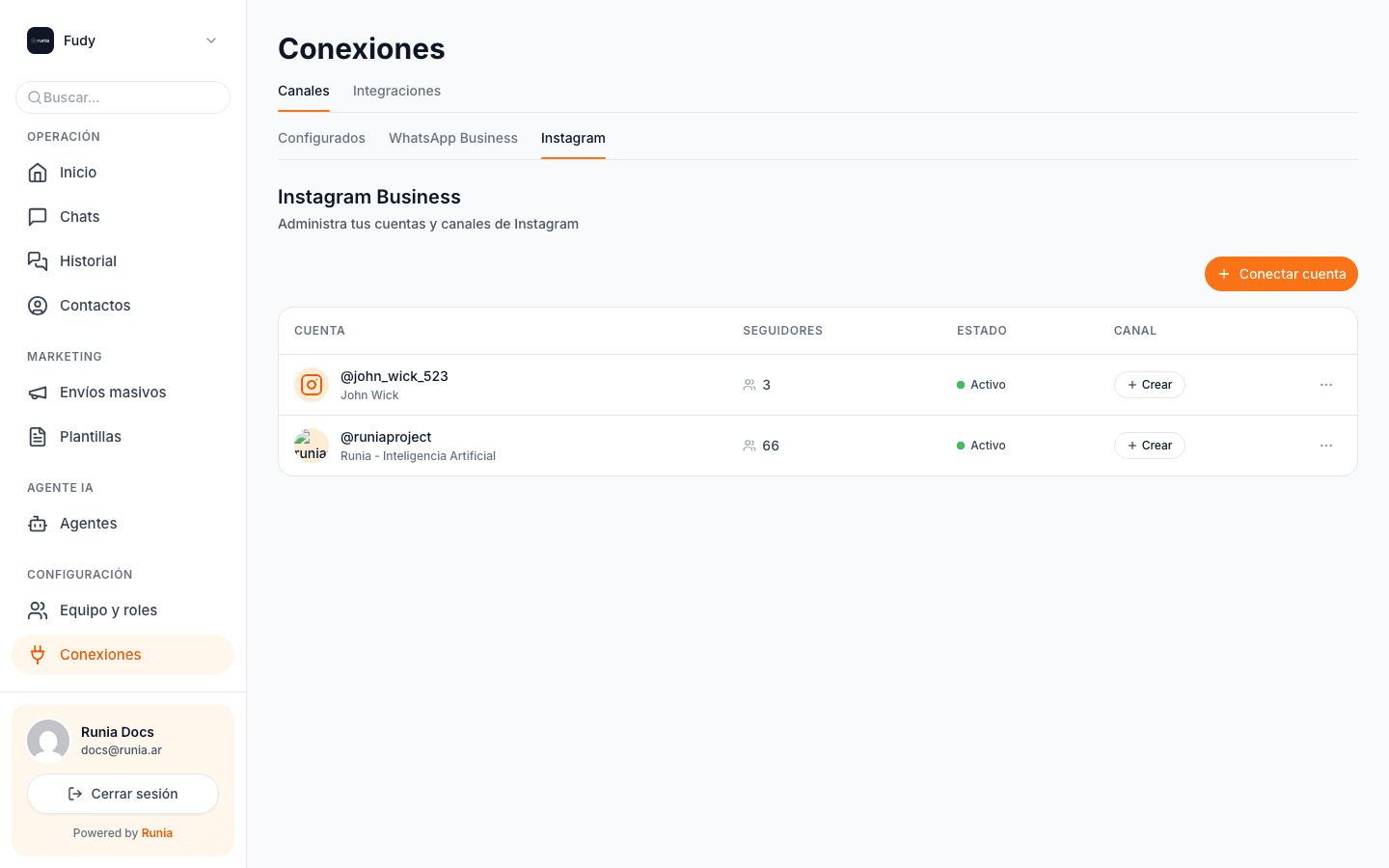Viewport: 1389px width, 868px height.
Task: Open the more options menu for @john_wick_523
Action: (1326, 385)
